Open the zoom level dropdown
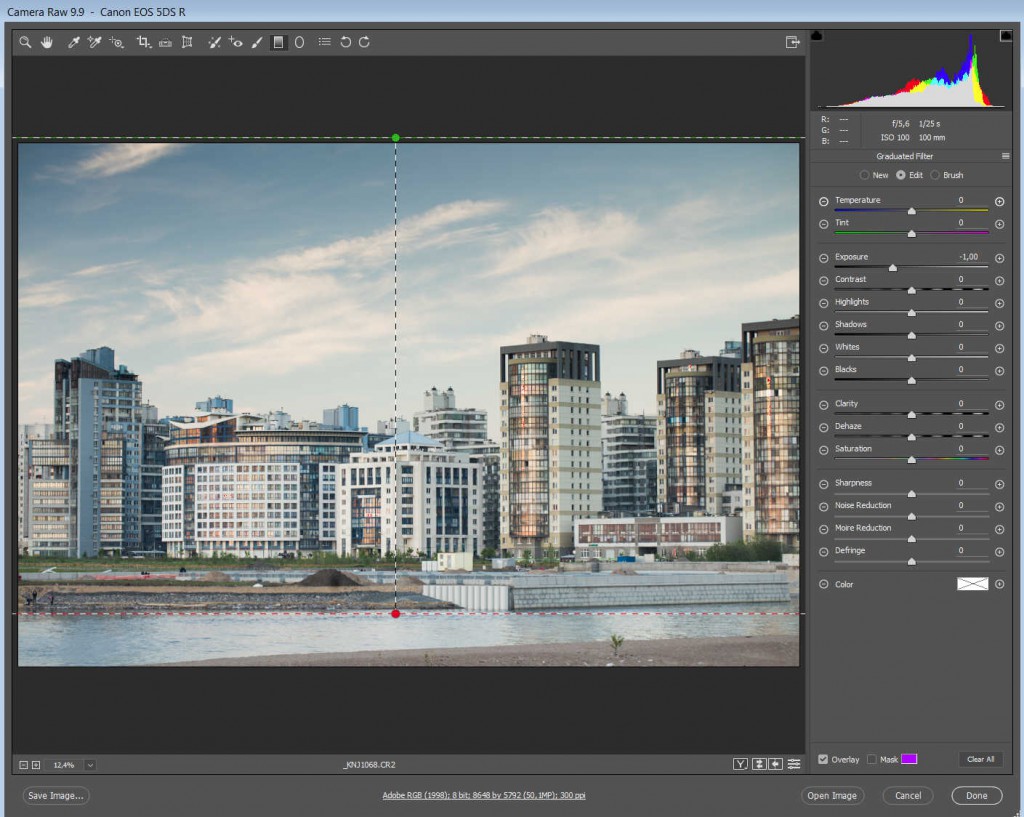1024x817 pixels. (90, 765)
